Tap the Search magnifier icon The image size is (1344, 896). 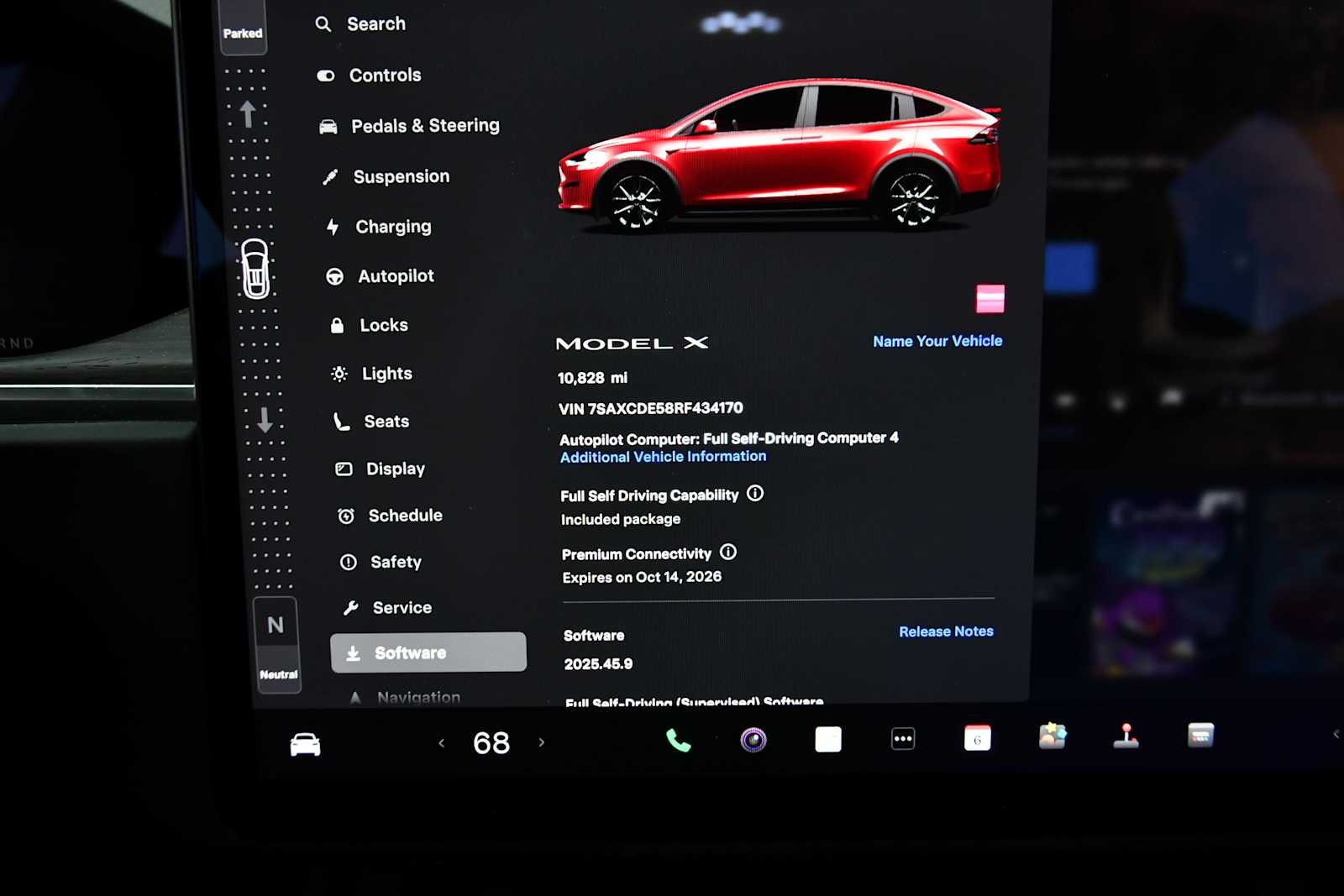[323, 24]
